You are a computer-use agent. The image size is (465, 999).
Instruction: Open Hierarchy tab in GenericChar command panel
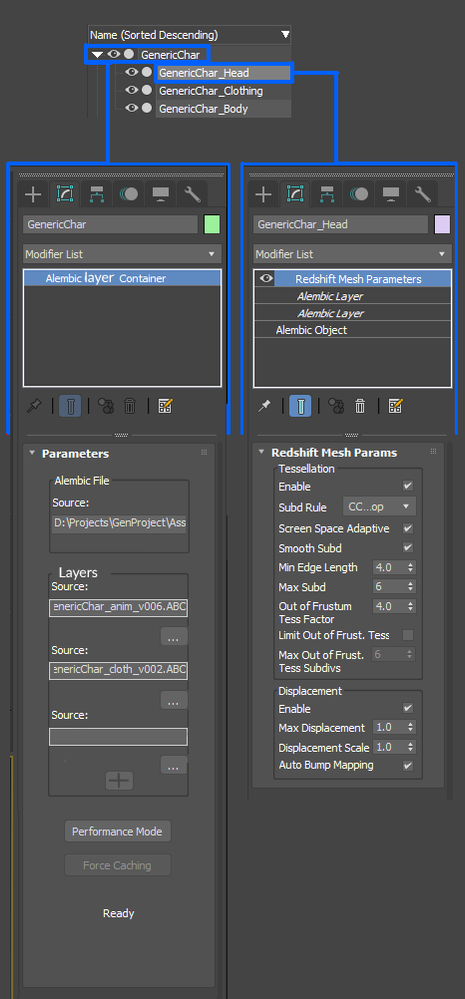[x=97, y=194]
